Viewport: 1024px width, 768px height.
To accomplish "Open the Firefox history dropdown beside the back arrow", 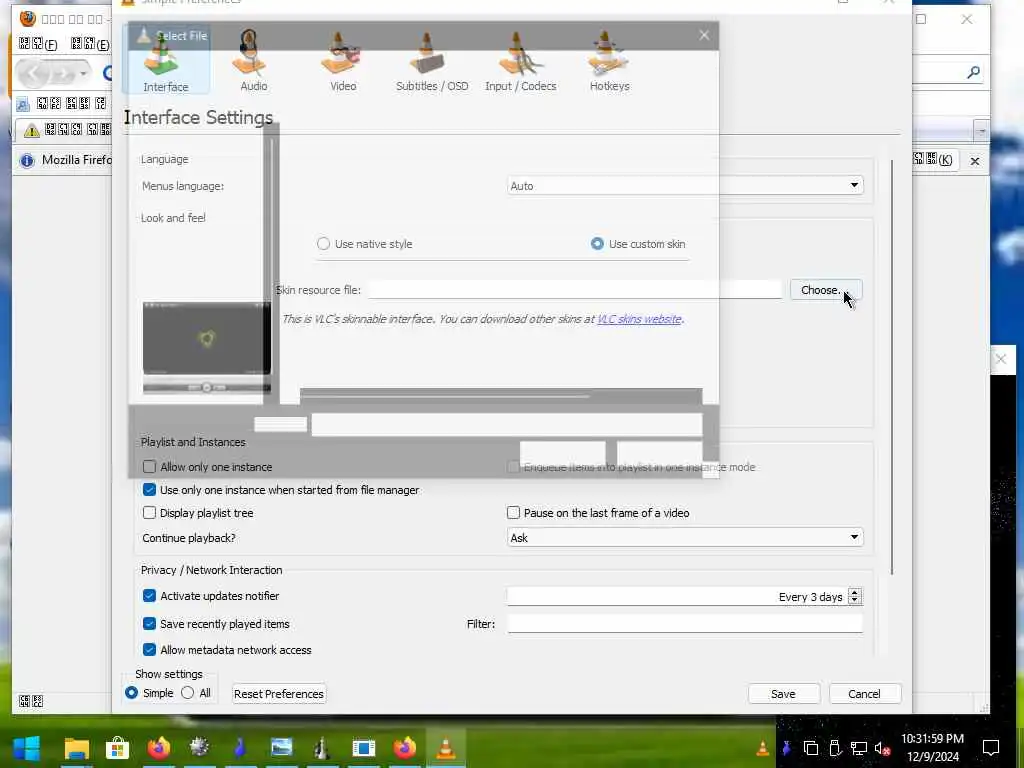I will (x=83, y=73).
